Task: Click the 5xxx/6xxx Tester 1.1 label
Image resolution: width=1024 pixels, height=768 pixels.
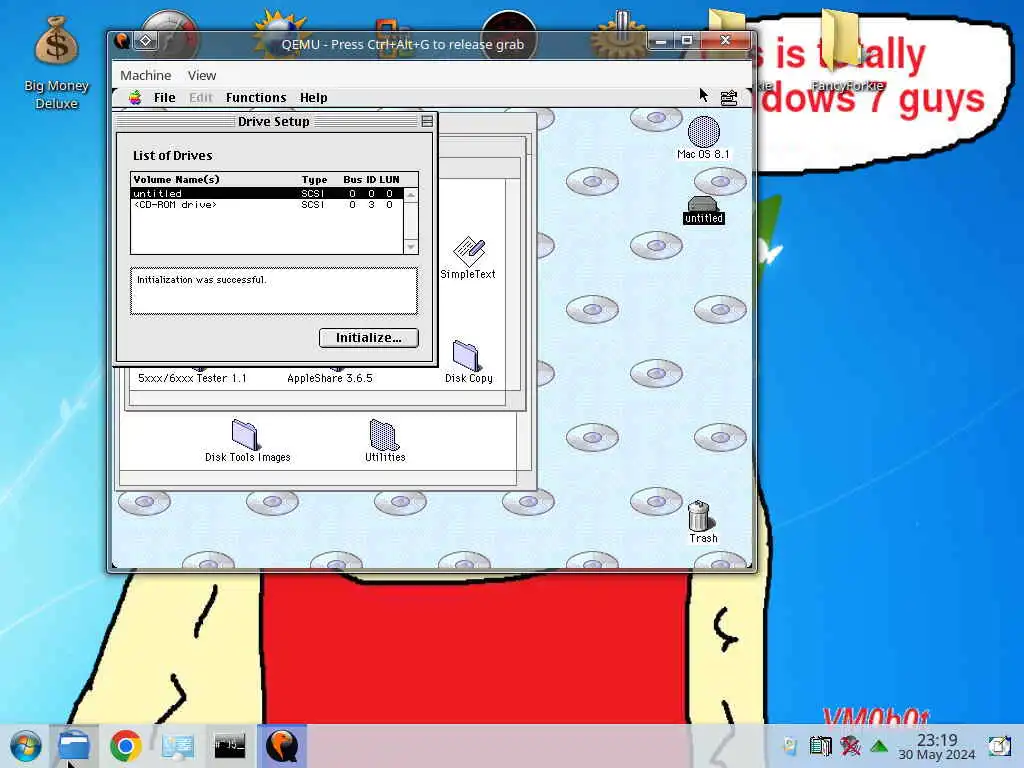Action: pyautogui.click(x=193, y=378)
